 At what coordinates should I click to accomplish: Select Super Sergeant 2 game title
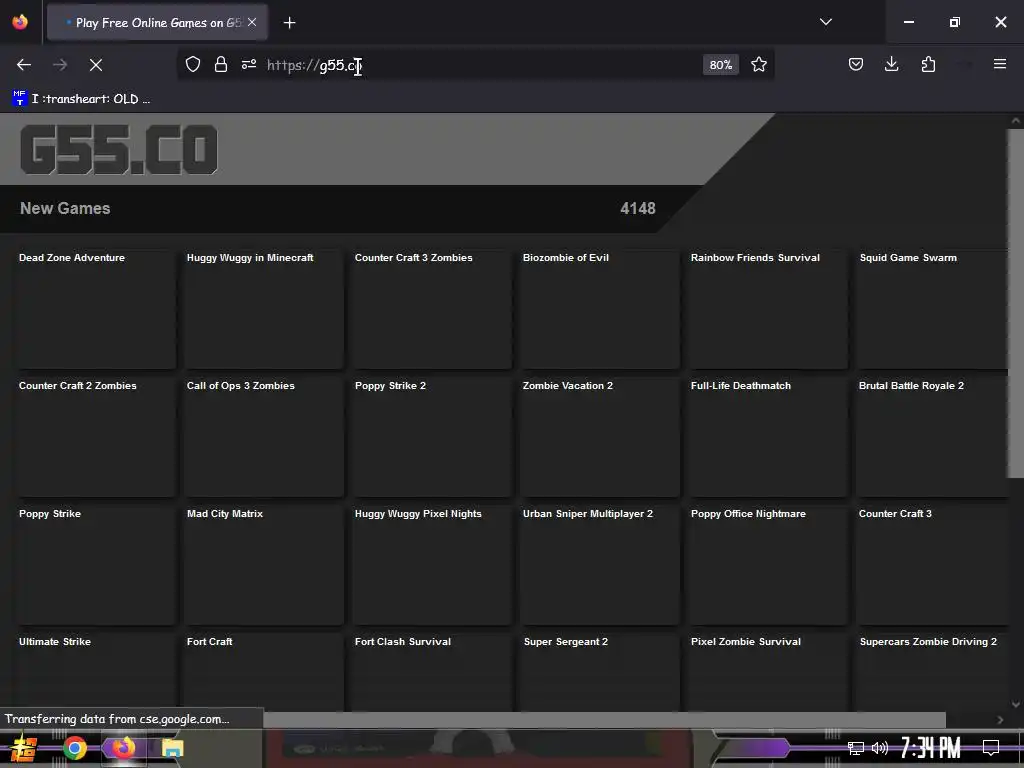566,641
